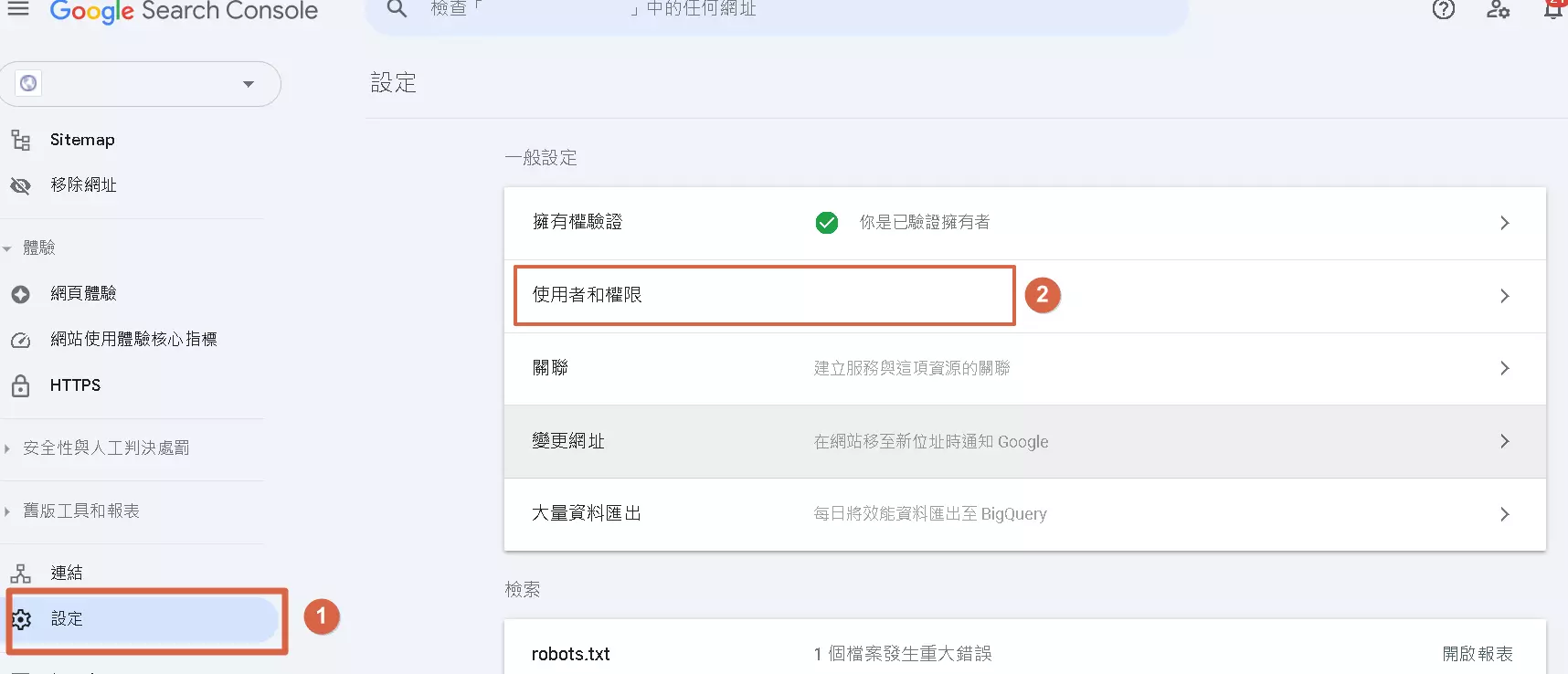Click the 移除網址 crossed-eye icon

click(20, 185)
